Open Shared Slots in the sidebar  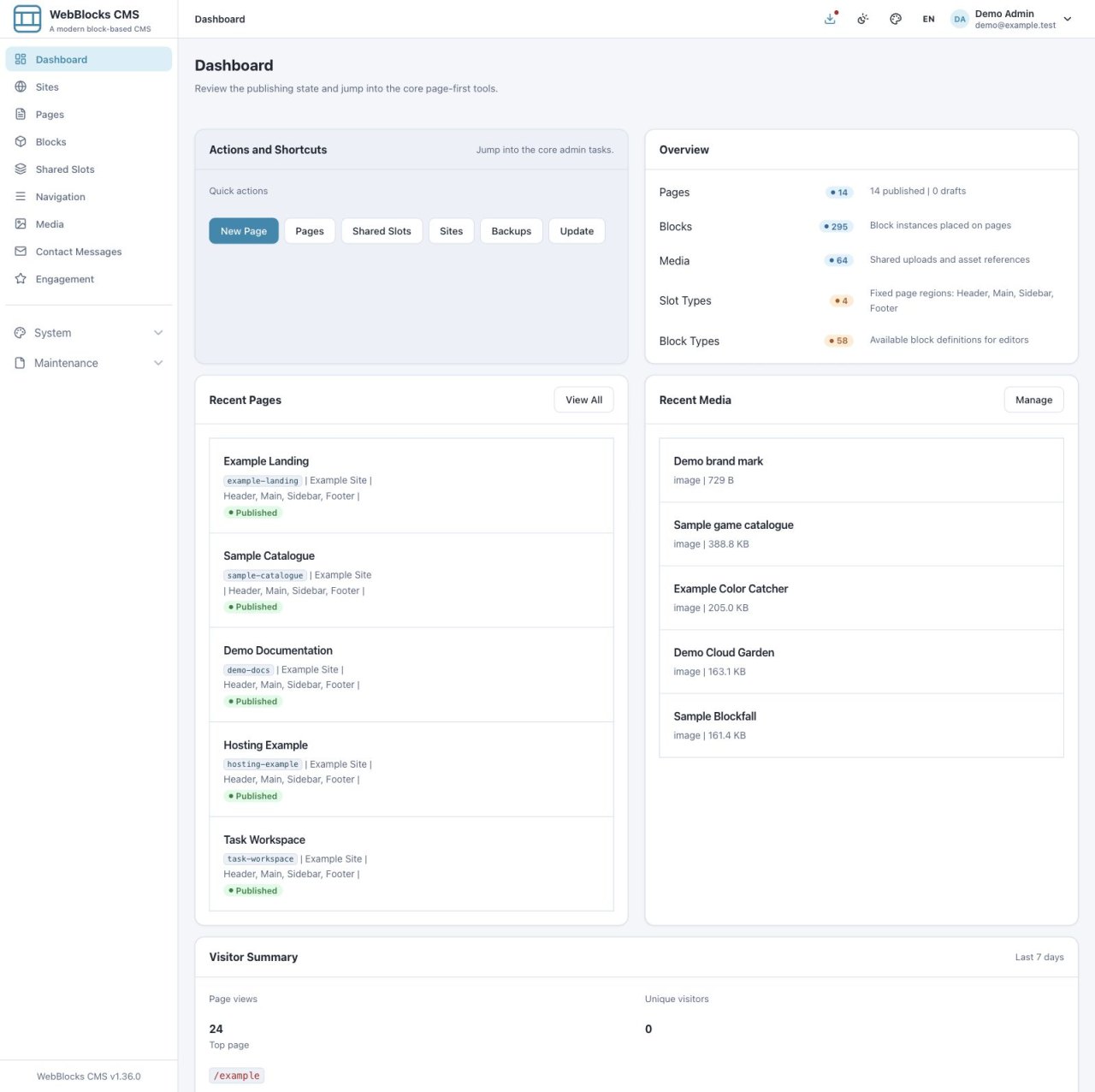pyautogui.click(x=89, y=169)
